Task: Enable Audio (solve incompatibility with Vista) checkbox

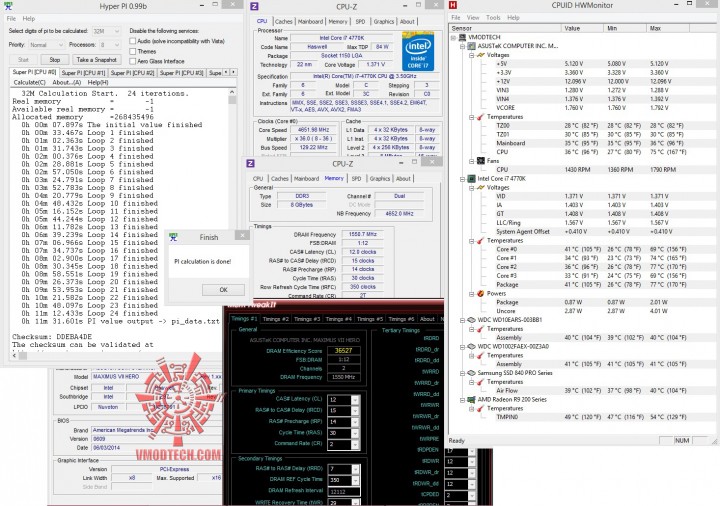Action: (x=133, y=41)
